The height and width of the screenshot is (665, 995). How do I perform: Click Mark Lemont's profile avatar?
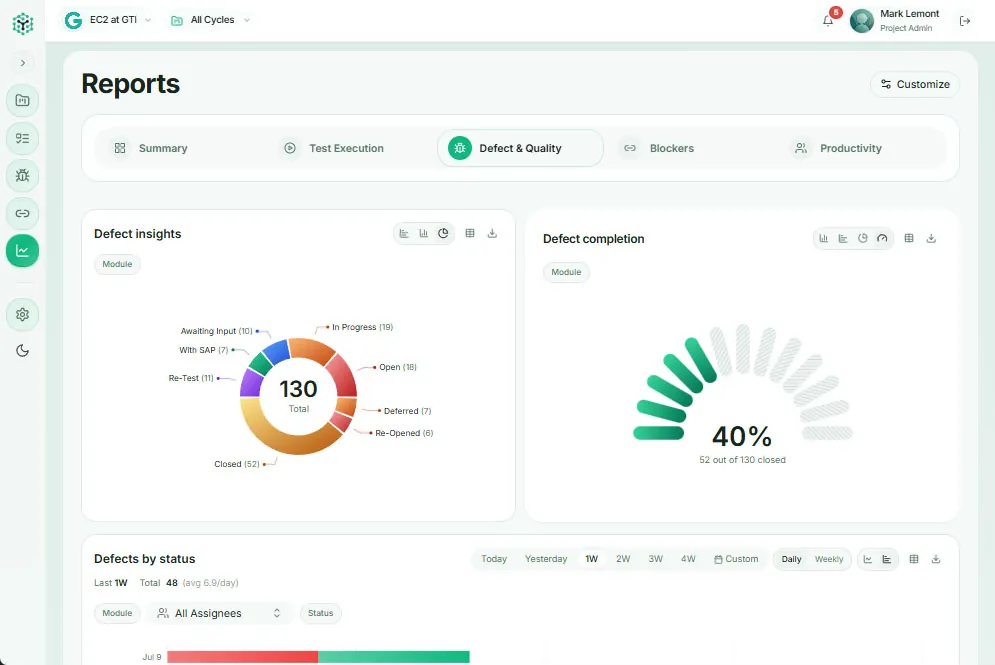pyautogui.click(x=862, y=21)
